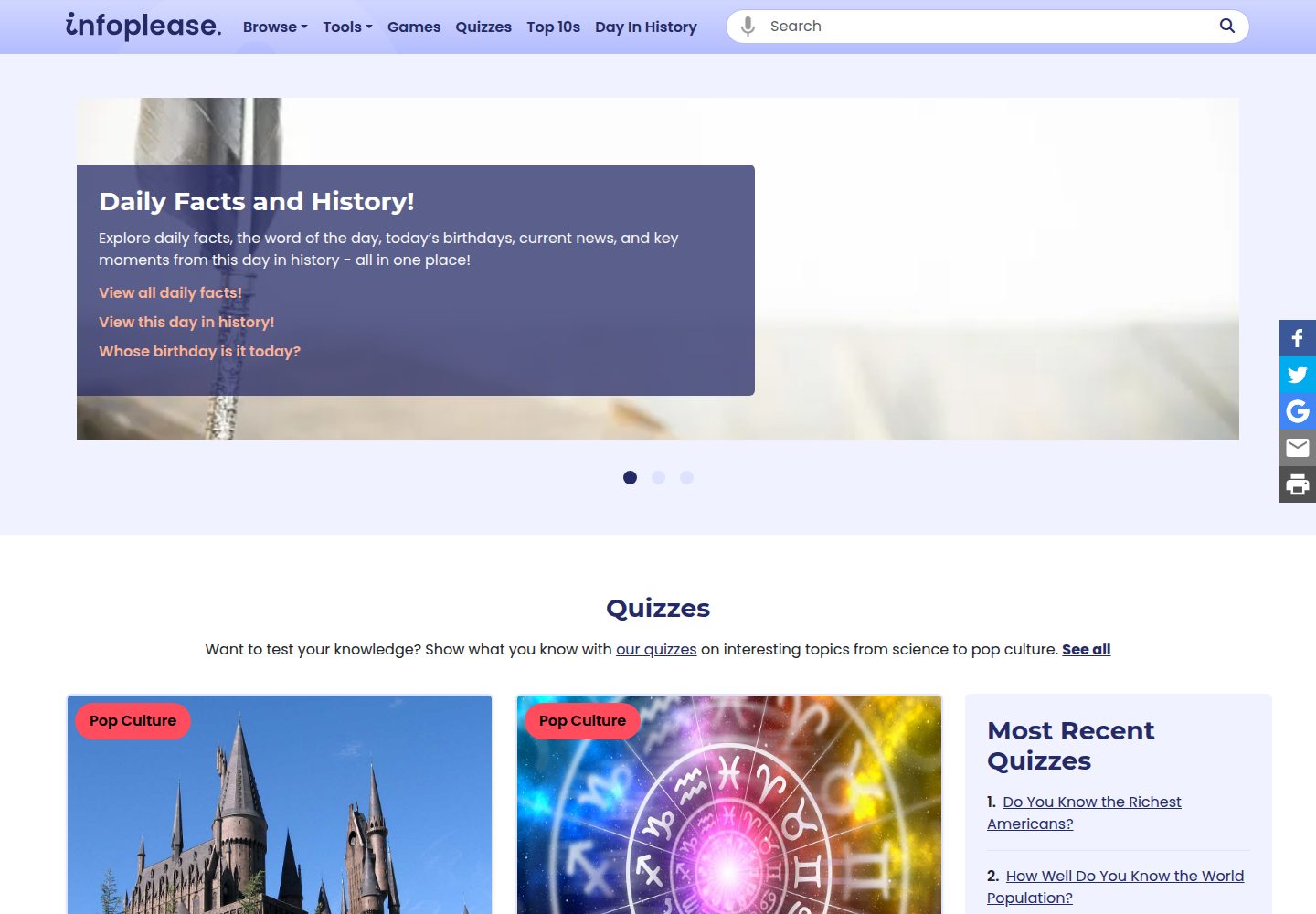Expand the Browse menu
The width and height of the screenshot is (1316, 914).
275,27
